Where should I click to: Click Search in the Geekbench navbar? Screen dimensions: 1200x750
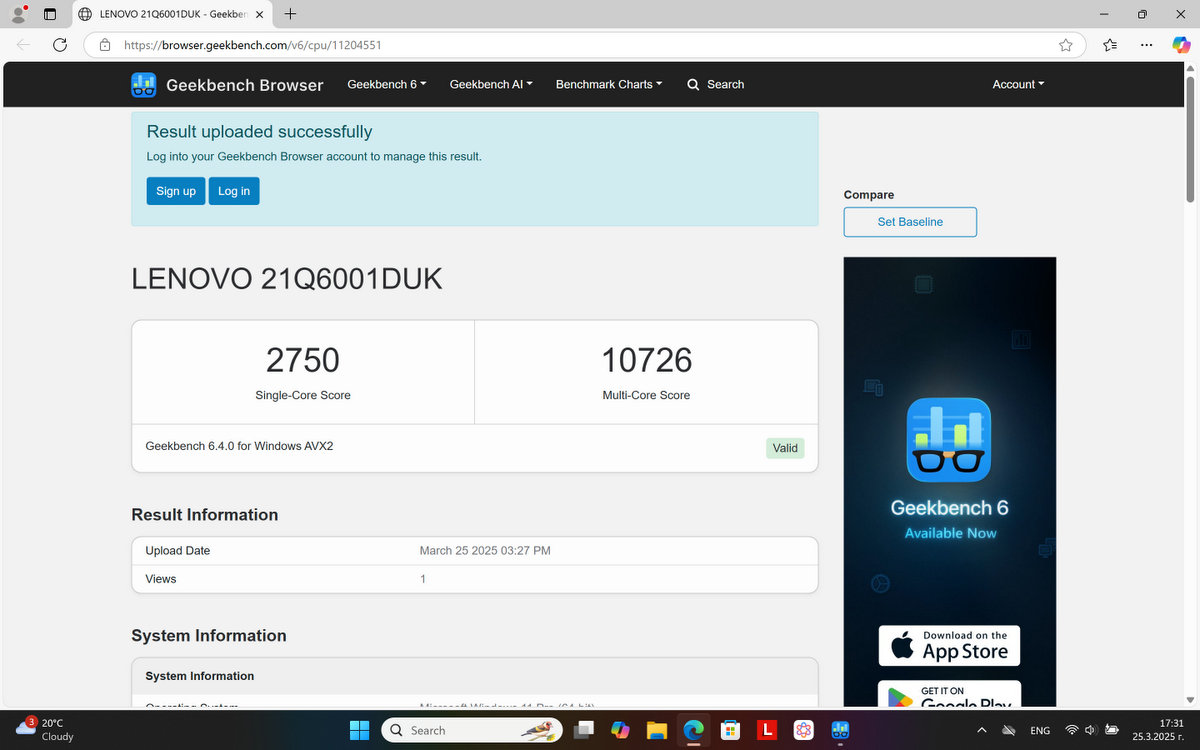click(x=715, y=85)
